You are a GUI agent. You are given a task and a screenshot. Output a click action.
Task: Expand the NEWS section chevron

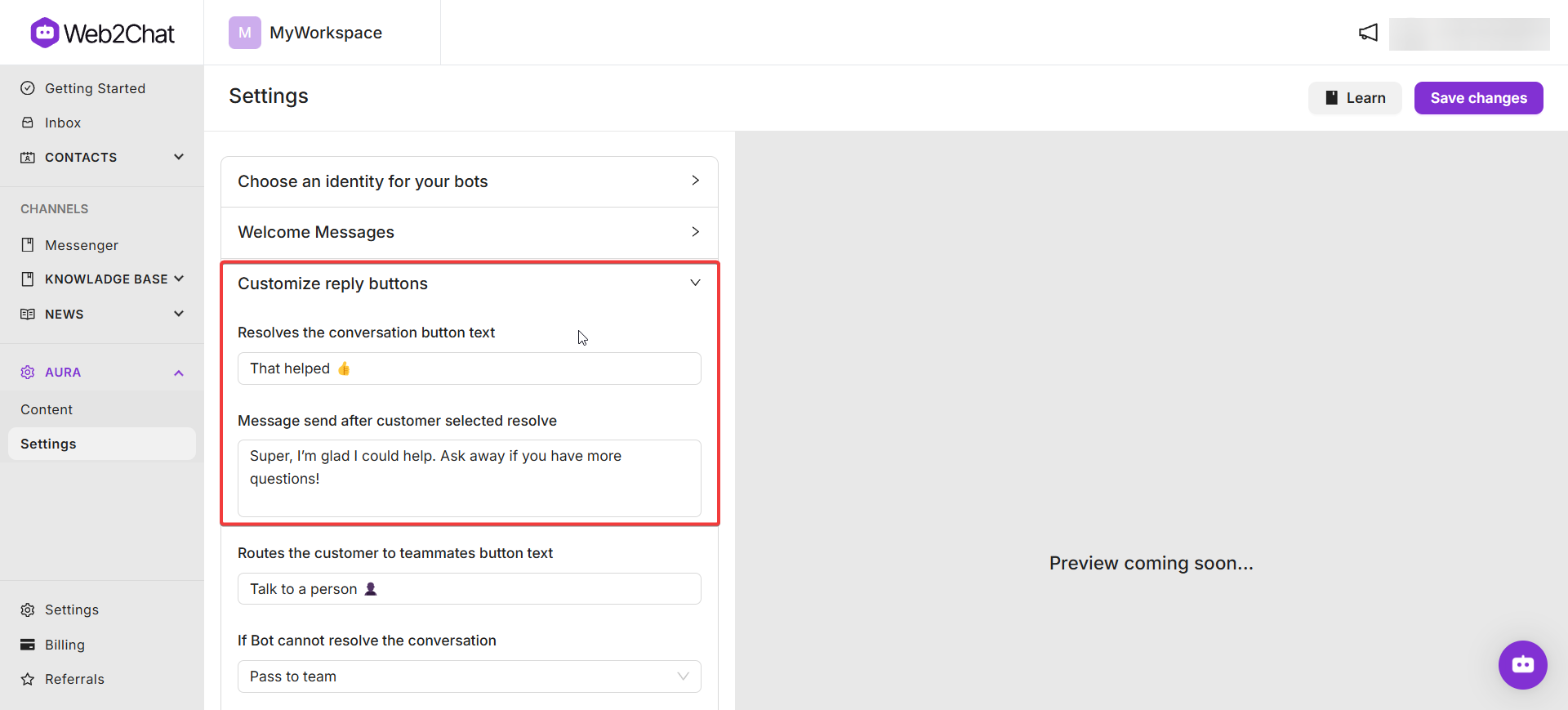[179, 314]
